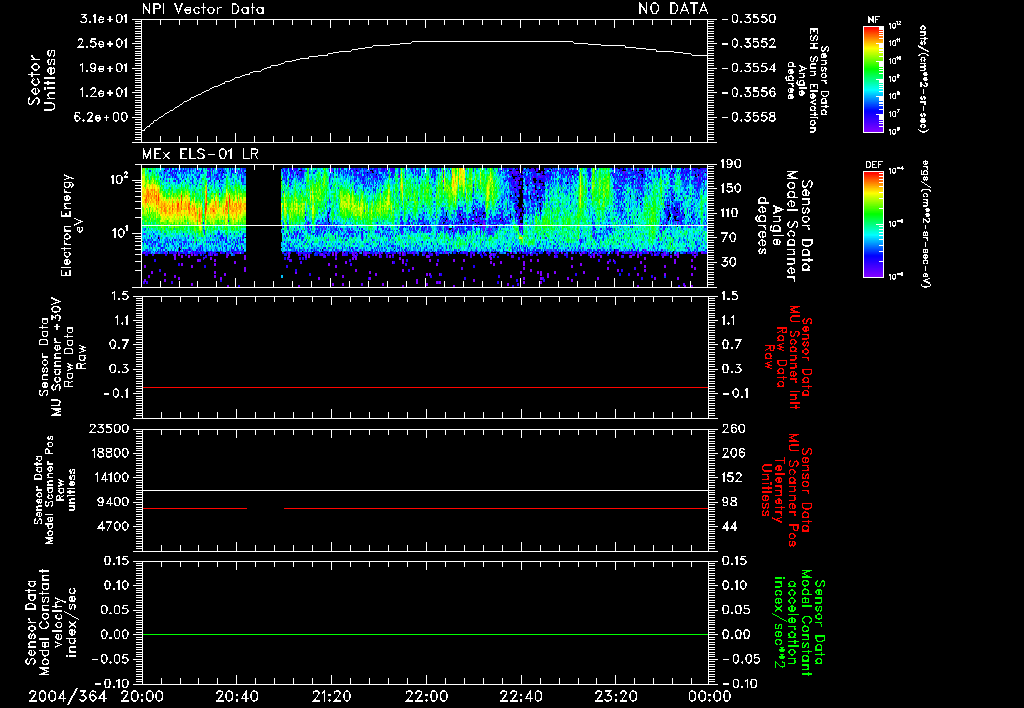Click the DEF color scale bar
Image resolution: width=1024 pixels, height=708 pixels.
tap(873, 224)
